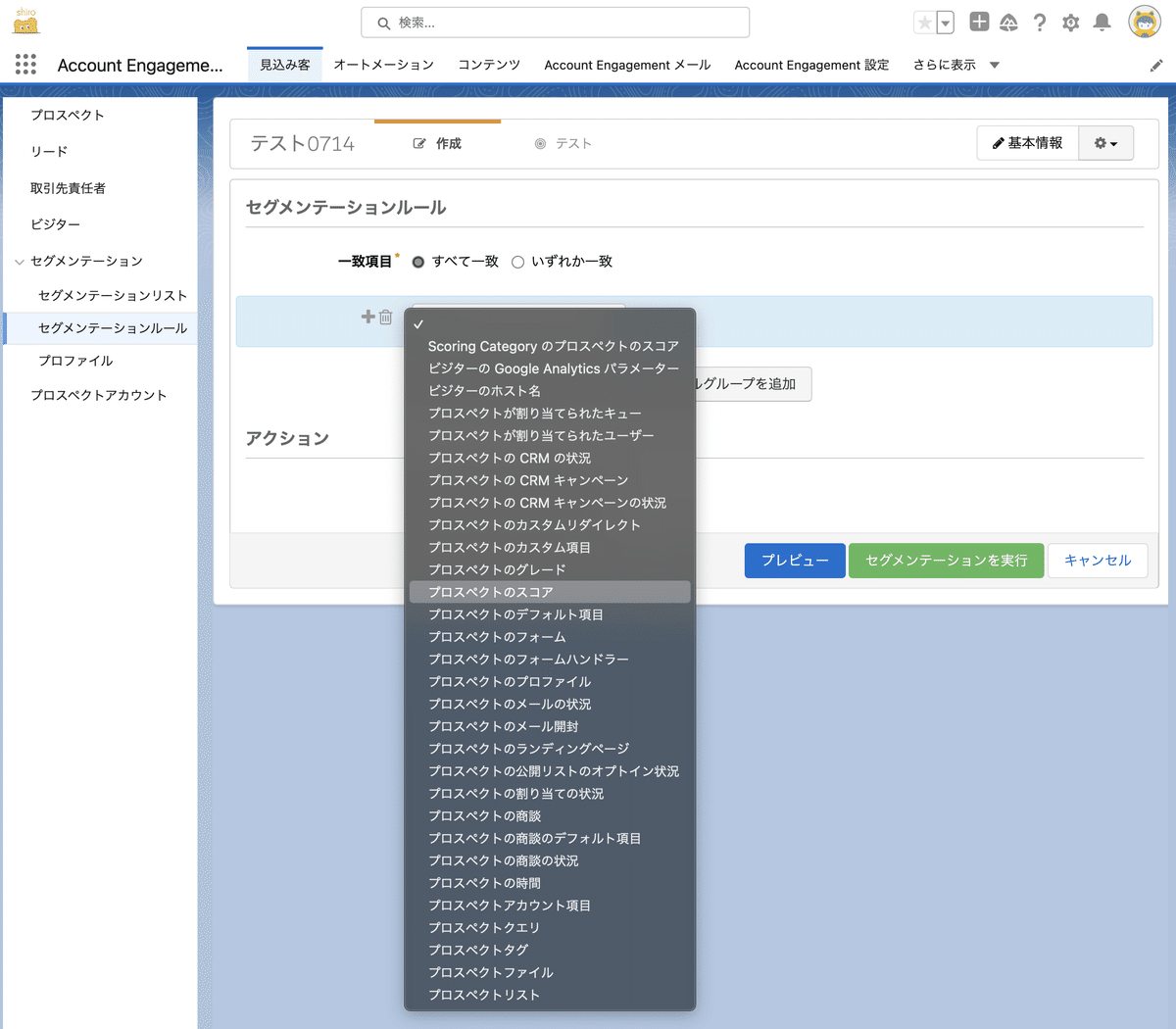Choose プロスペクトのメール開封 option

click(550, 727)
